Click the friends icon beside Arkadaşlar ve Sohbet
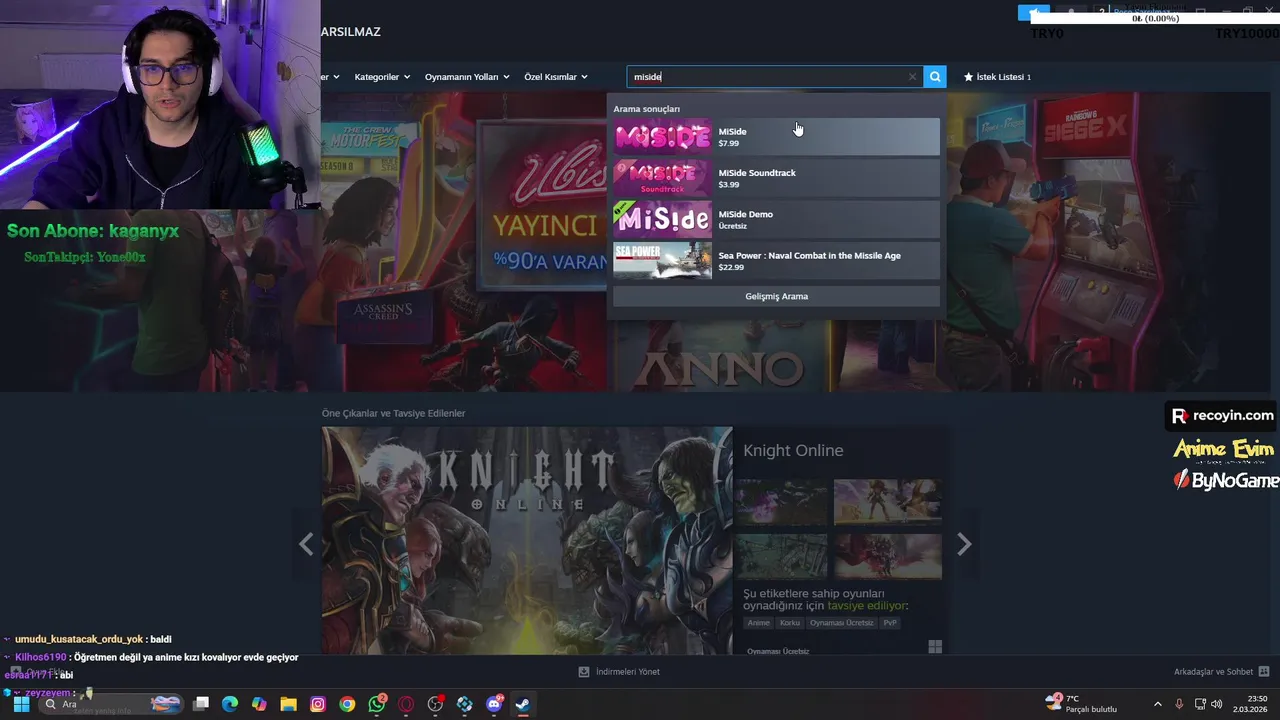 1264,672
